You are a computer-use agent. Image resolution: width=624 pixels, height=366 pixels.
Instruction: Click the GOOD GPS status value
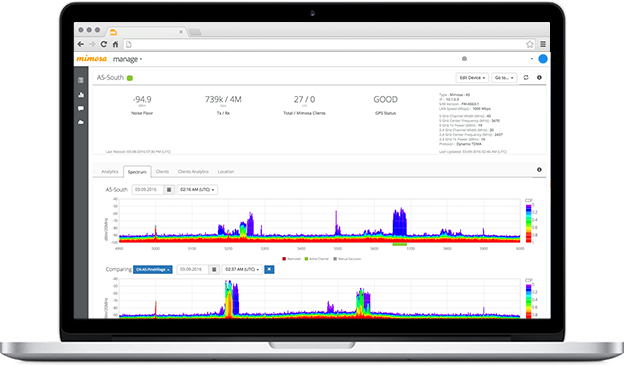[x=385, y=99]
